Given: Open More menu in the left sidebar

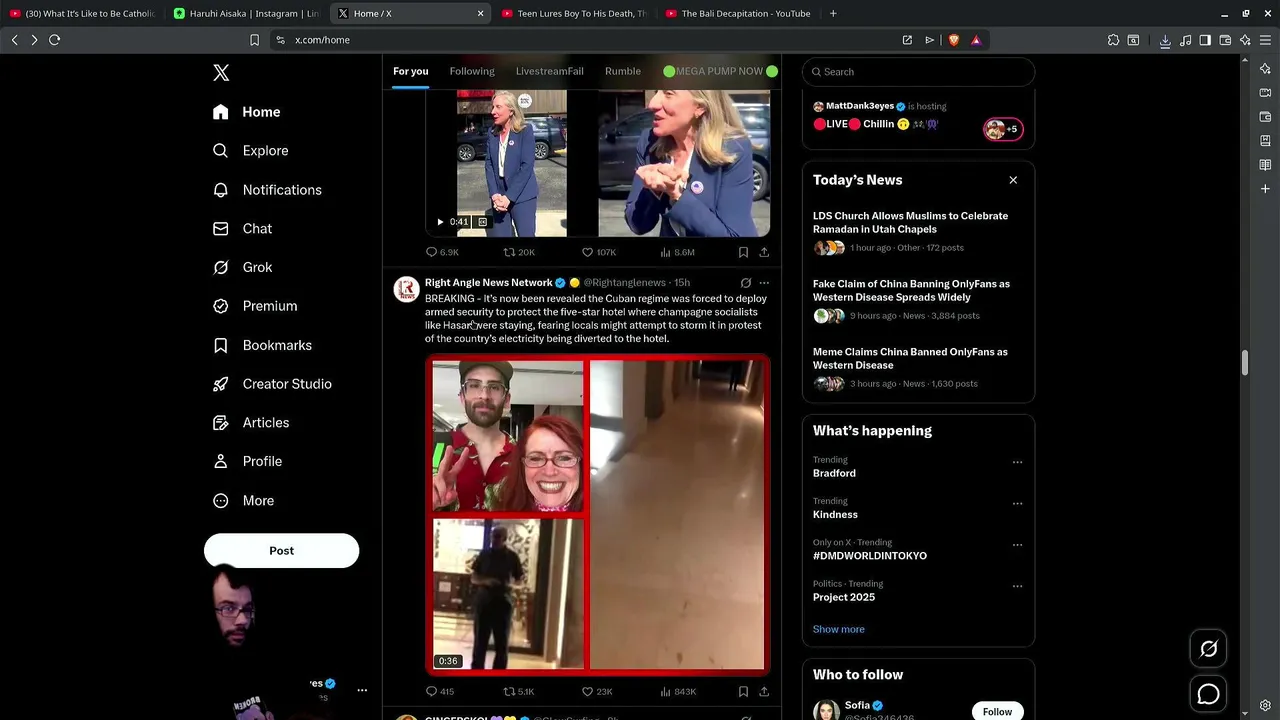Looking at the screenshot, I should pyautogui.click(x=243, y=501).
